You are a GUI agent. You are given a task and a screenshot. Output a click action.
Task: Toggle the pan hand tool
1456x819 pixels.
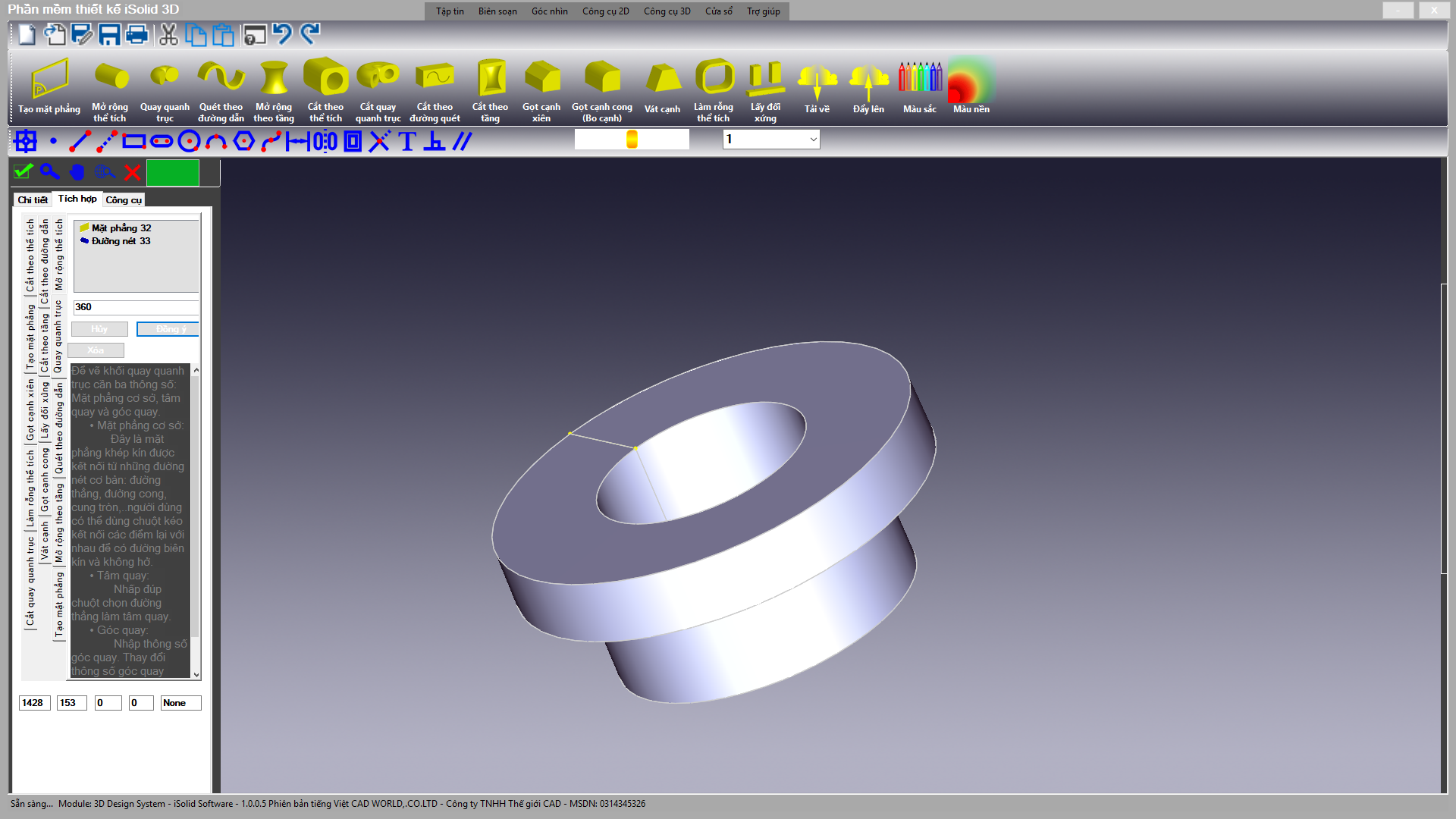pos(77,172)
